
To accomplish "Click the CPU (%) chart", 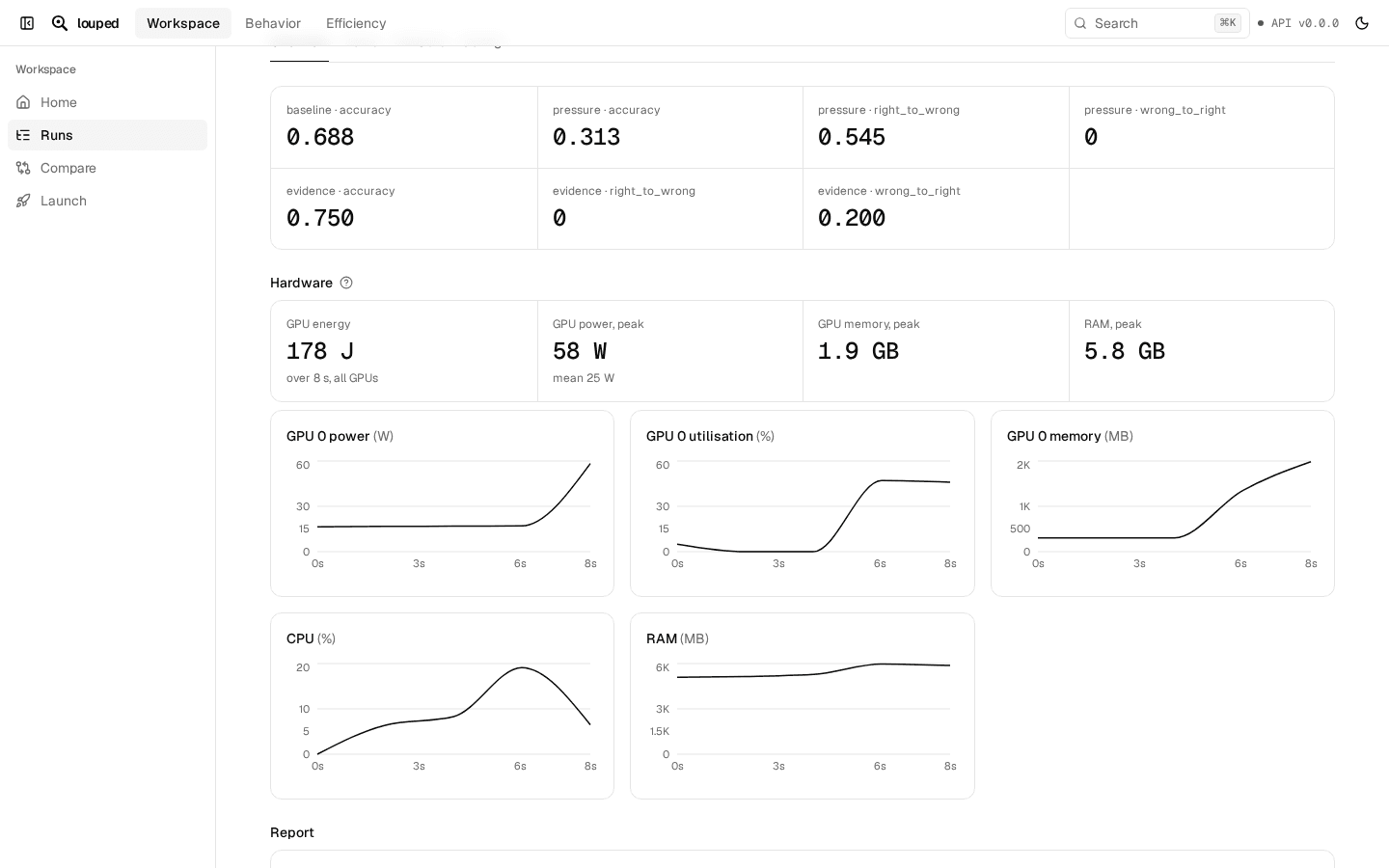I will click(442, 706).
